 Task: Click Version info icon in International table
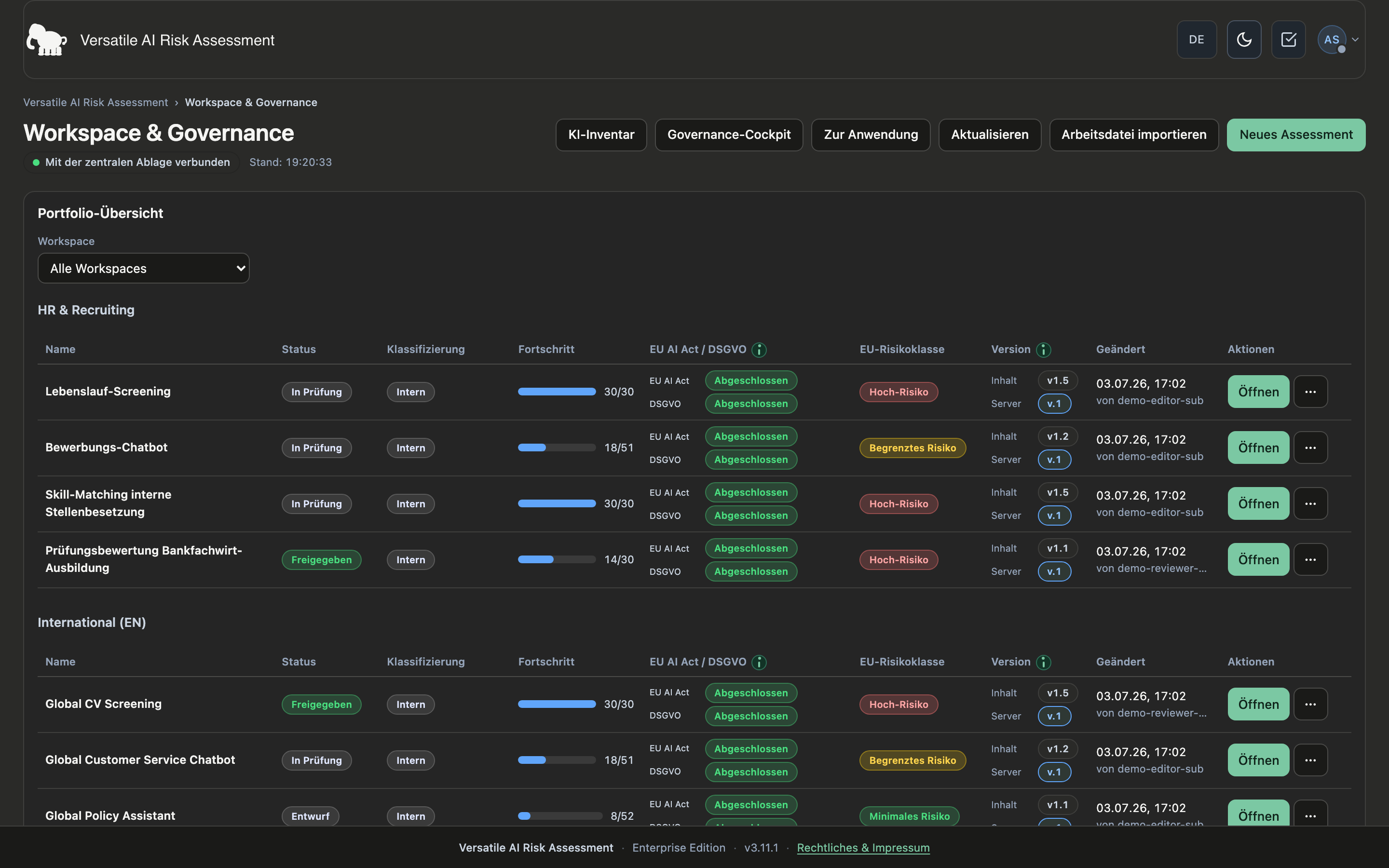click(1043, 662)
